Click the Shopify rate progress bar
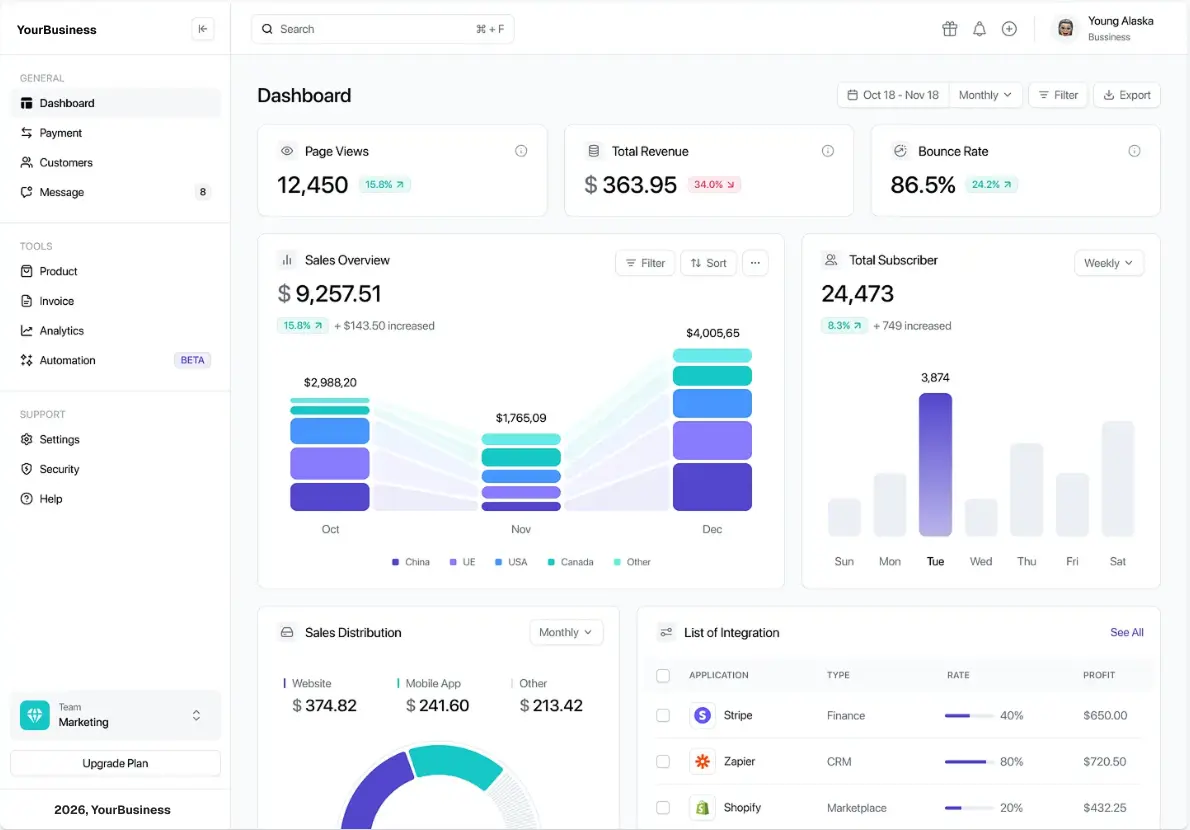The image size is (1190, 830). 969,807
